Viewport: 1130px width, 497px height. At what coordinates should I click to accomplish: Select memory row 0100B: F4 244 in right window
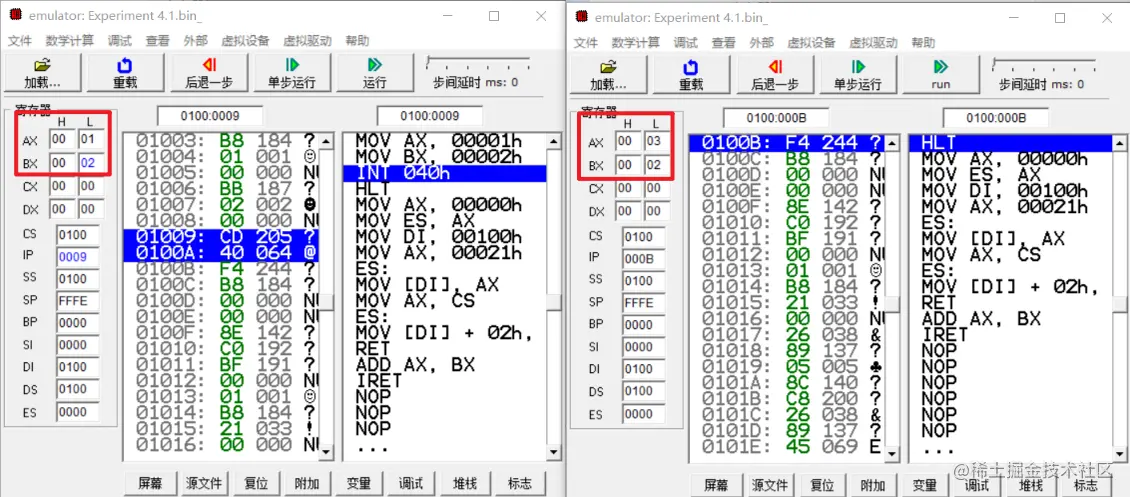[x=787, y=143]
